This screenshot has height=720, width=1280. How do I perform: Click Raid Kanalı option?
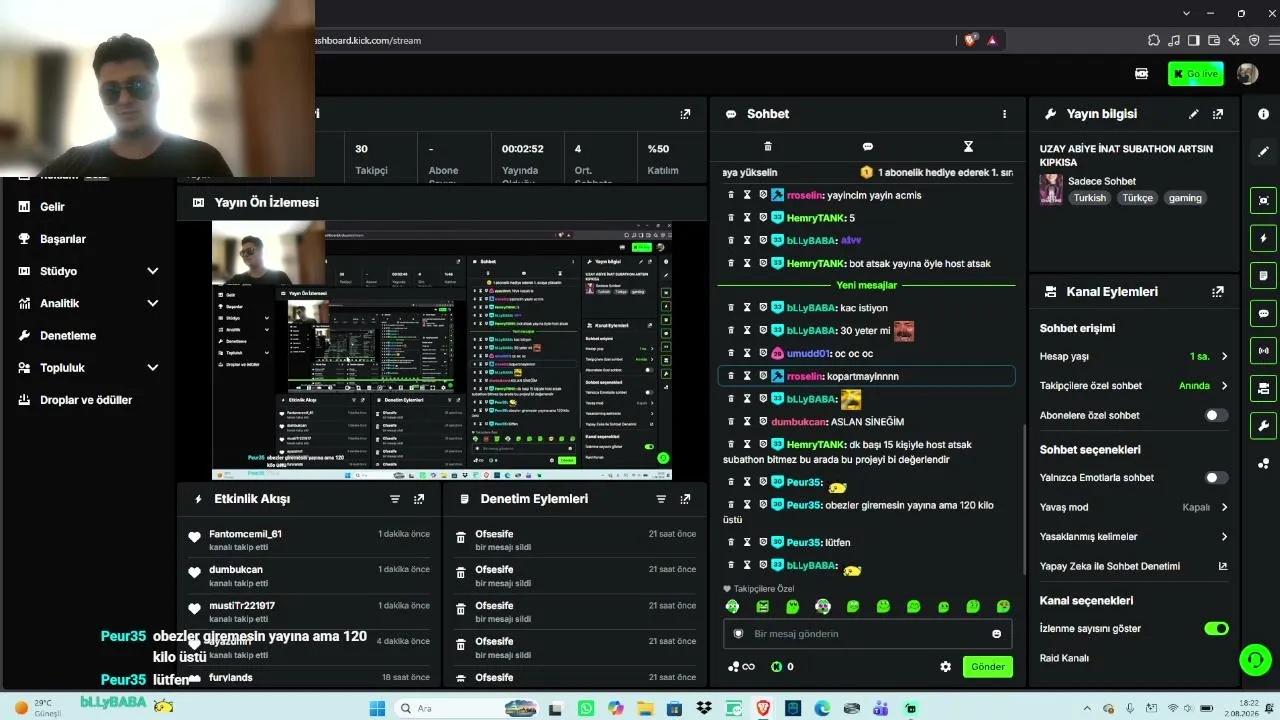coord(1064,658)
